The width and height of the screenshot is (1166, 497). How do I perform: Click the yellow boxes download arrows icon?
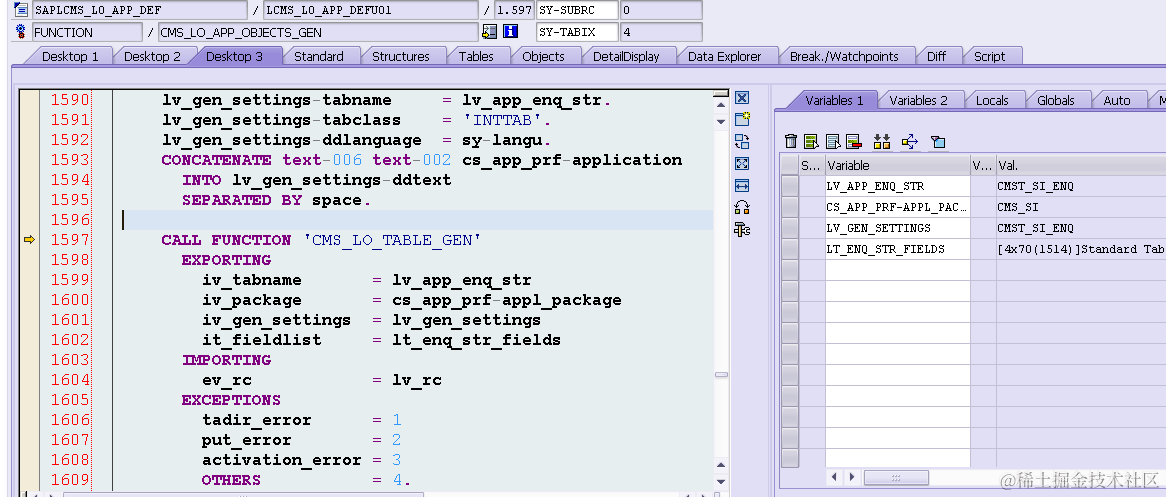[882, 141]
